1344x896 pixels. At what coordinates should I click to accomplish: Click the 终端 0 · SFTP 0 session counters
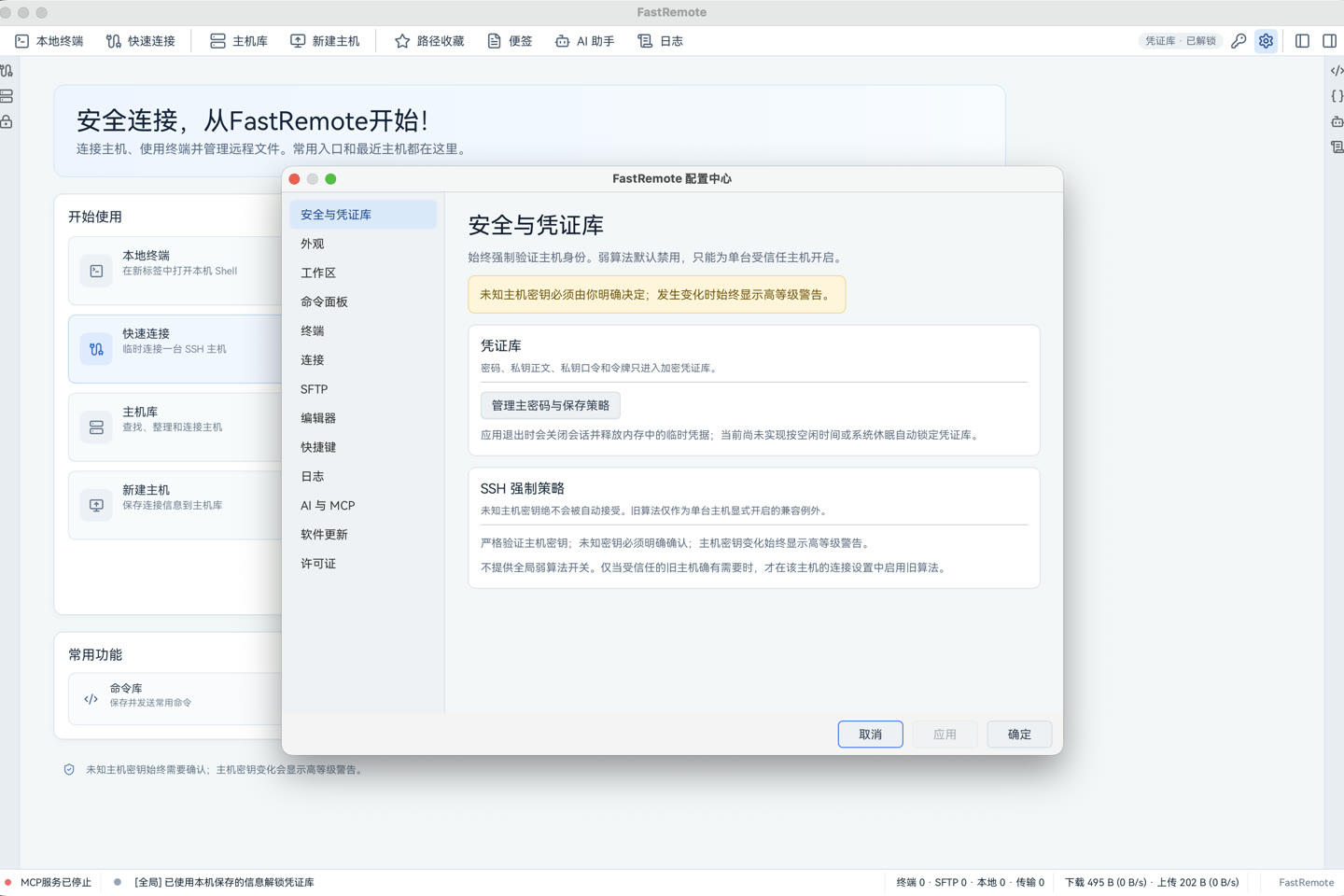(x=971, y=882)
